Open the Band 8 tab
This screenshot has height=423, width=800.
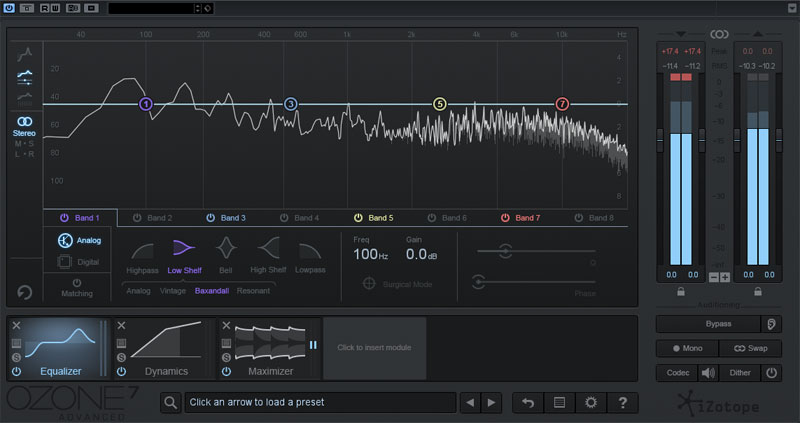click(x=601, y=218)
